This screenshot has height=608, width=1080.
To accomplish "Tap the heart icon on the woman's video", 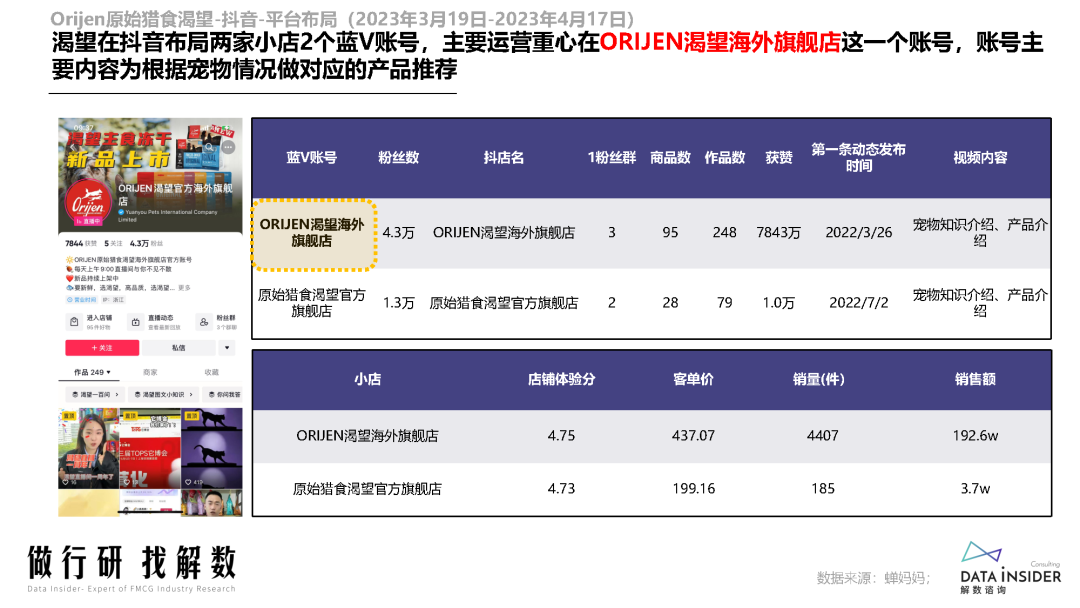I will [x=65, y=483].
